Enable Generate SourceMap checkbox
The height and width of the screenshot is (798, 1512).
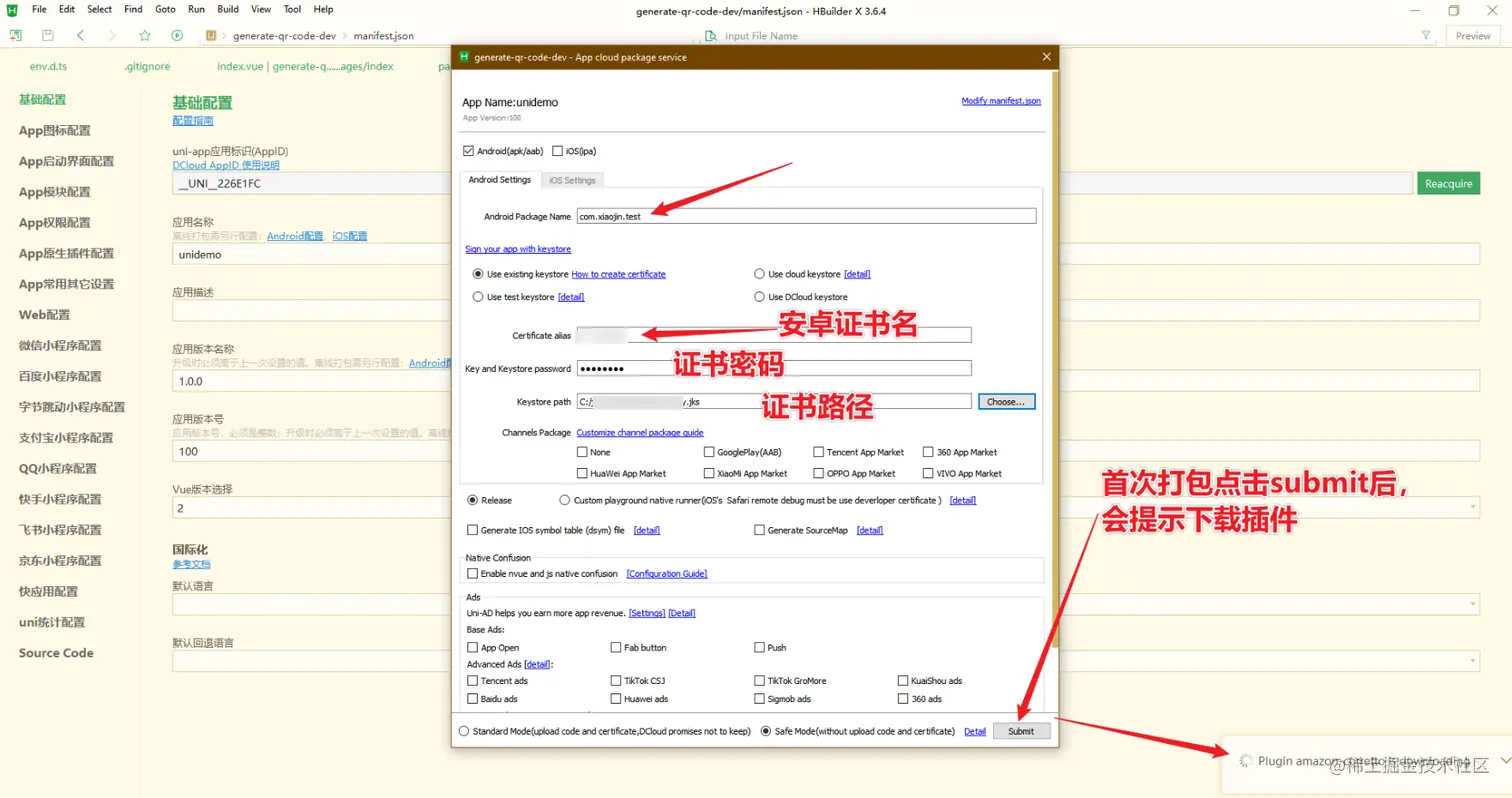point(759,530)
